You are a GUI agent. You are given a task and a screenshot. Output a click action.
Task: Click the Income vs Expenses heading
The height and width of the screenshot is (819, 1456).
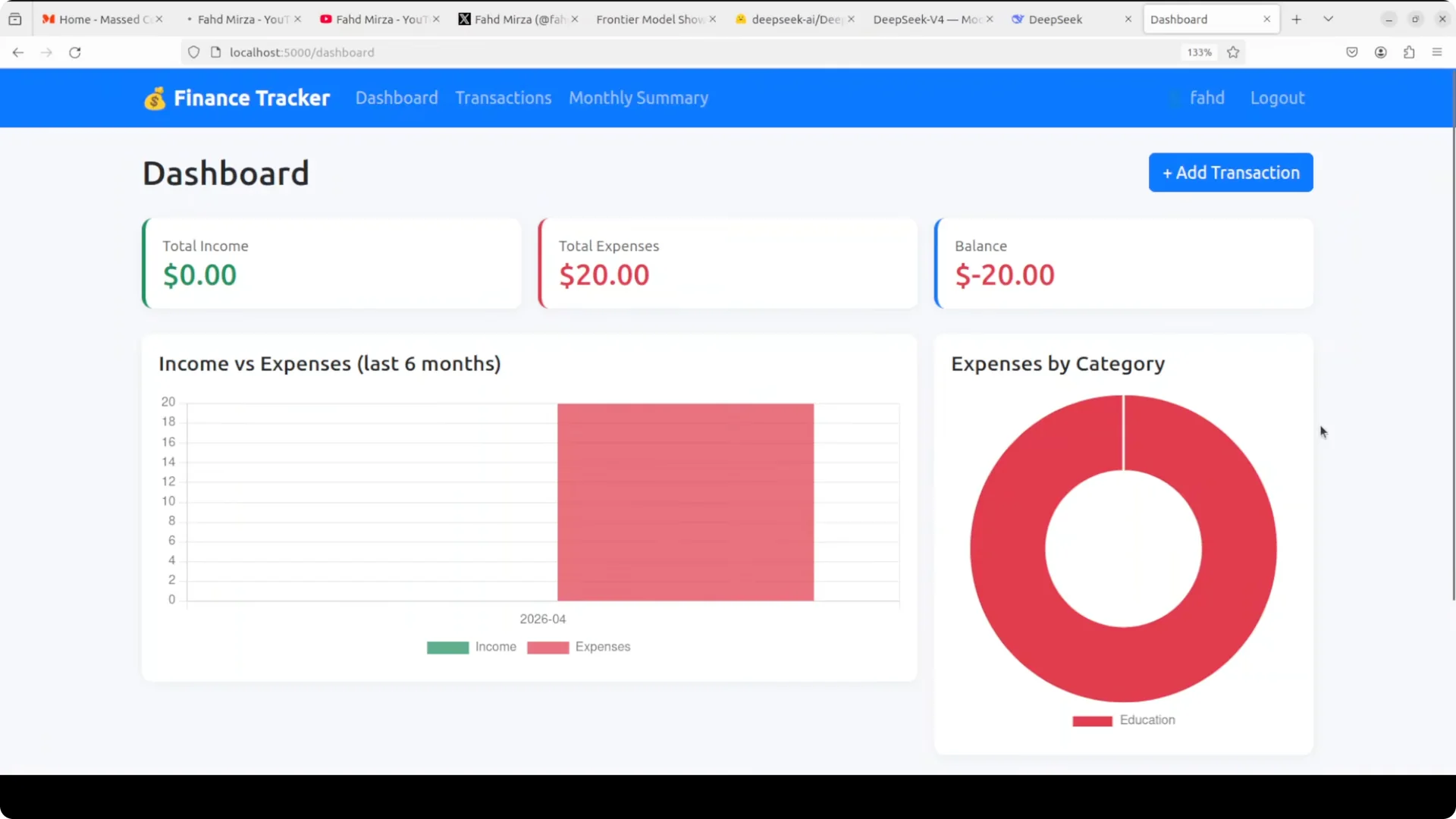330,364
